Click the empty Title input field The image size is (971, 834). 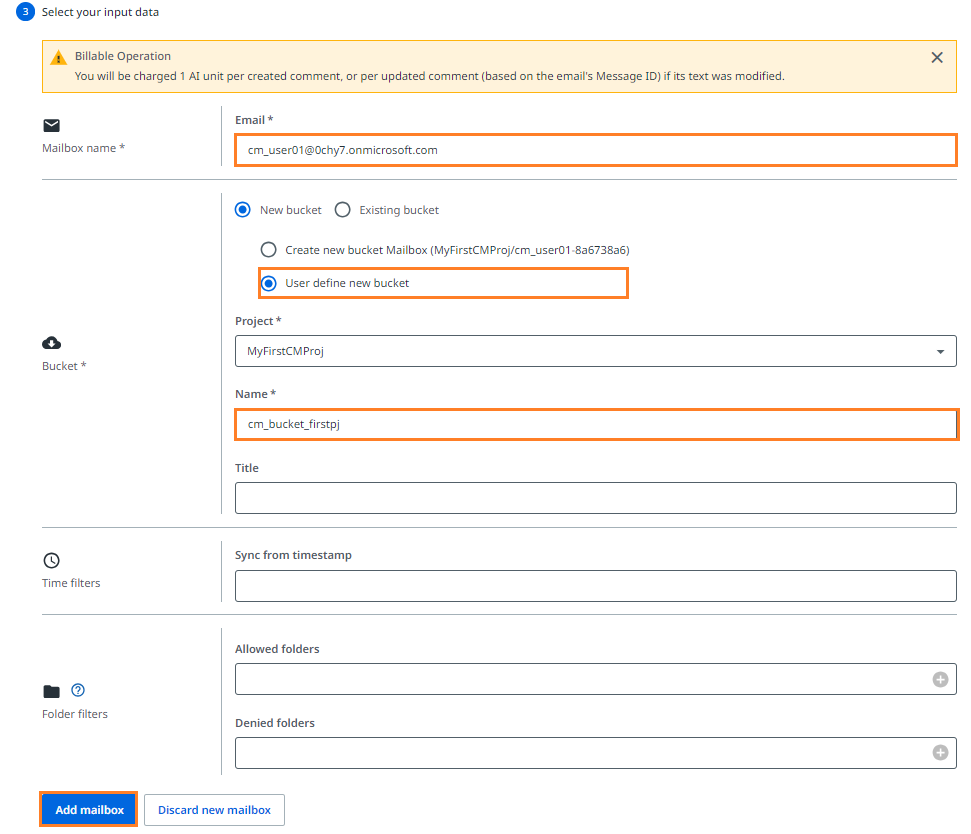(595, 498)
